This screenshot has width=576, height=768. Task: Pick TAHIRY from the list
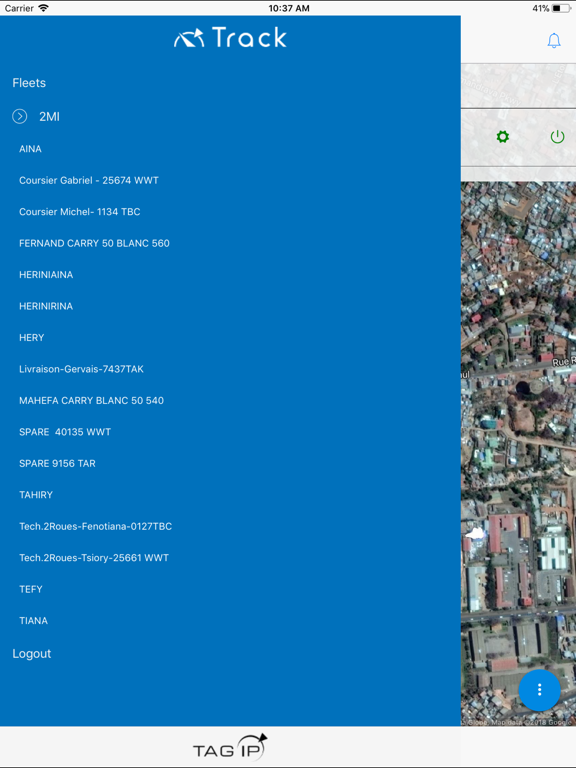click(x=36, y=495)
